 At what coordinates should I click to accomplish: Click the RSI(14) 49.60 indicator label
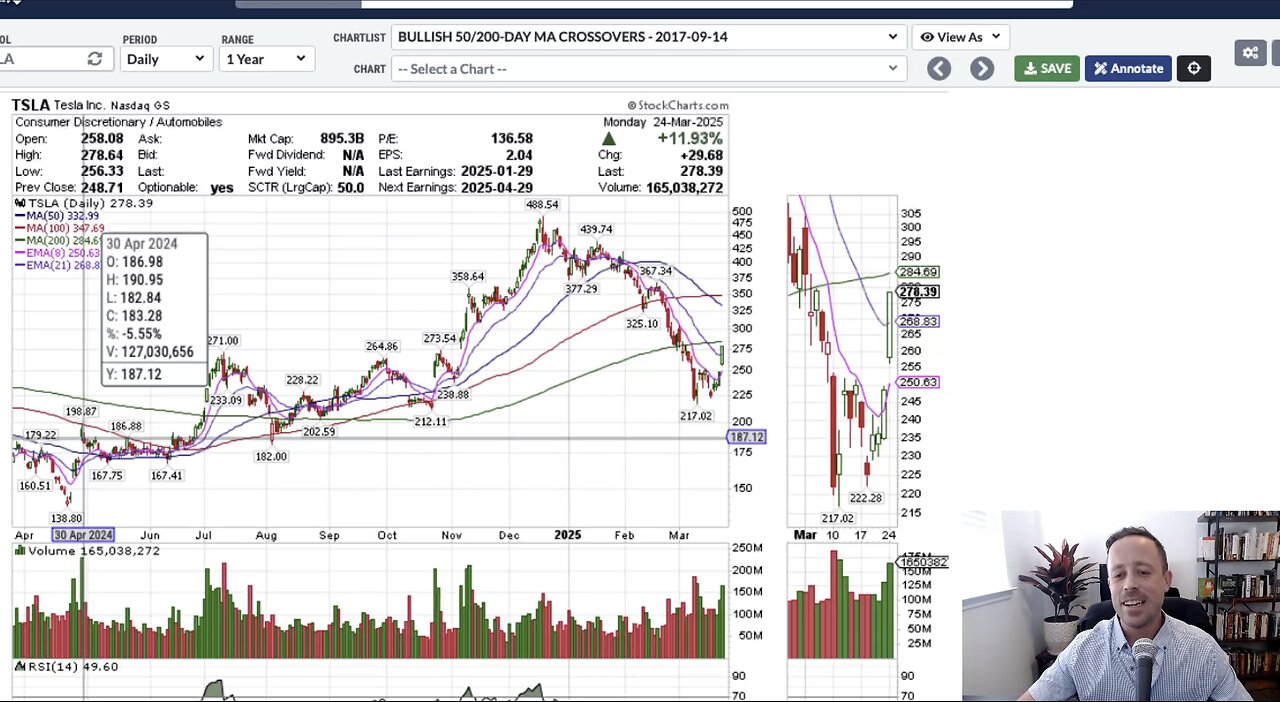(66, 666)
